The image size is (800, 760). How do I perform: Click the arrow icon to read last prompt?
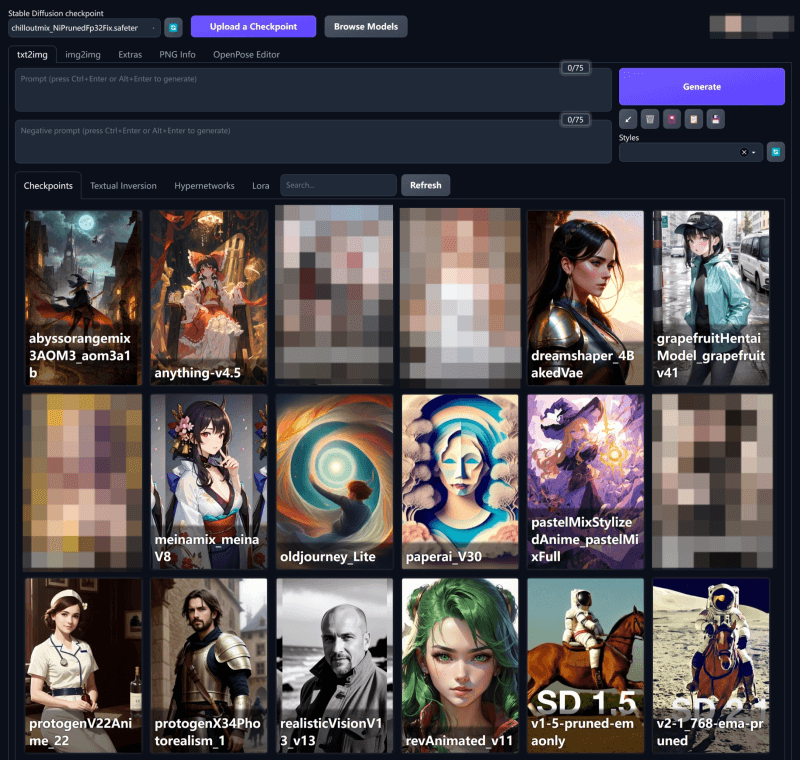coord(628,119)
